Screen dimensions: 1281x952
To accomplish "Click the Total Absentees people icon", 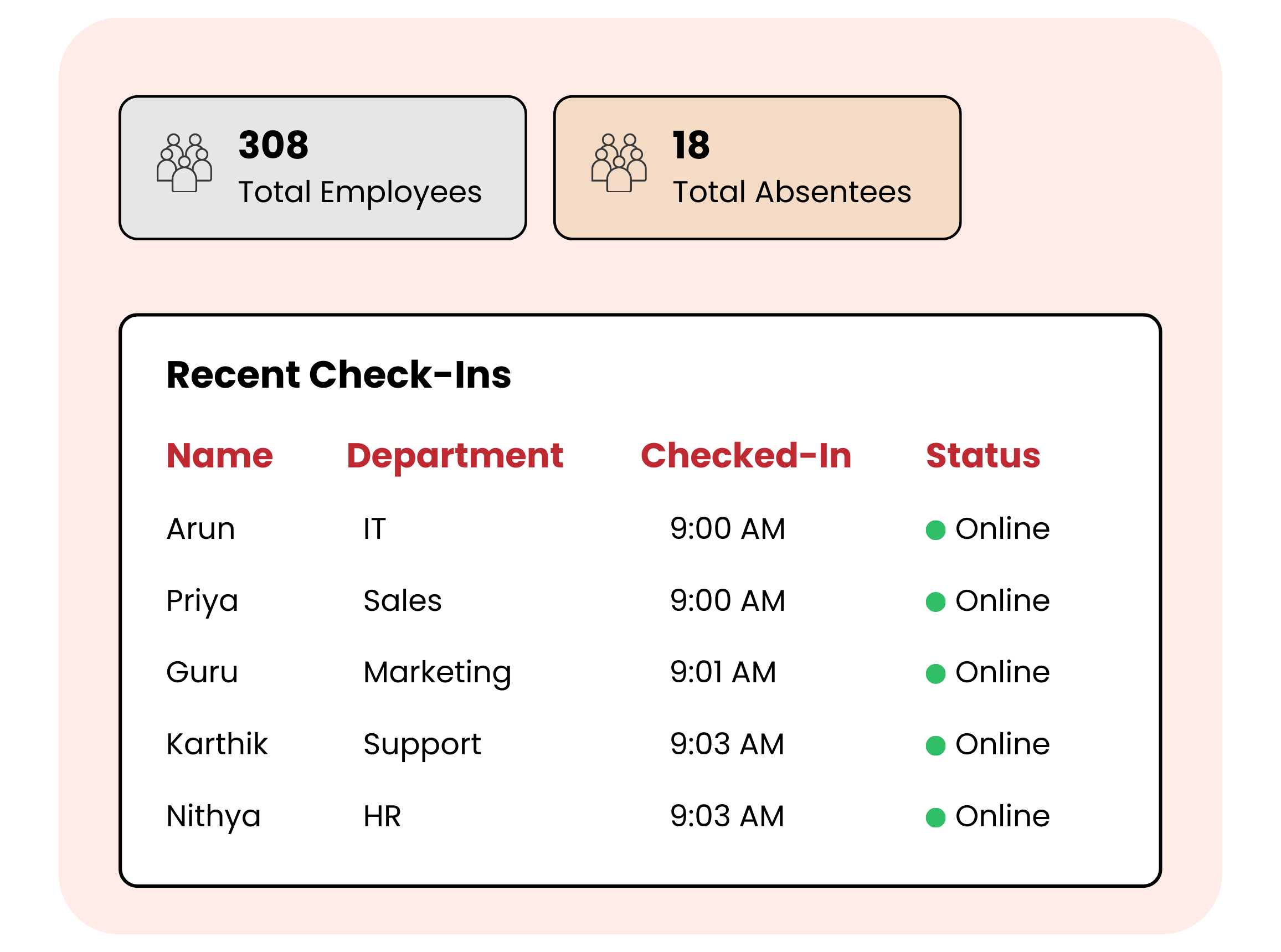I will coord(619,163).
